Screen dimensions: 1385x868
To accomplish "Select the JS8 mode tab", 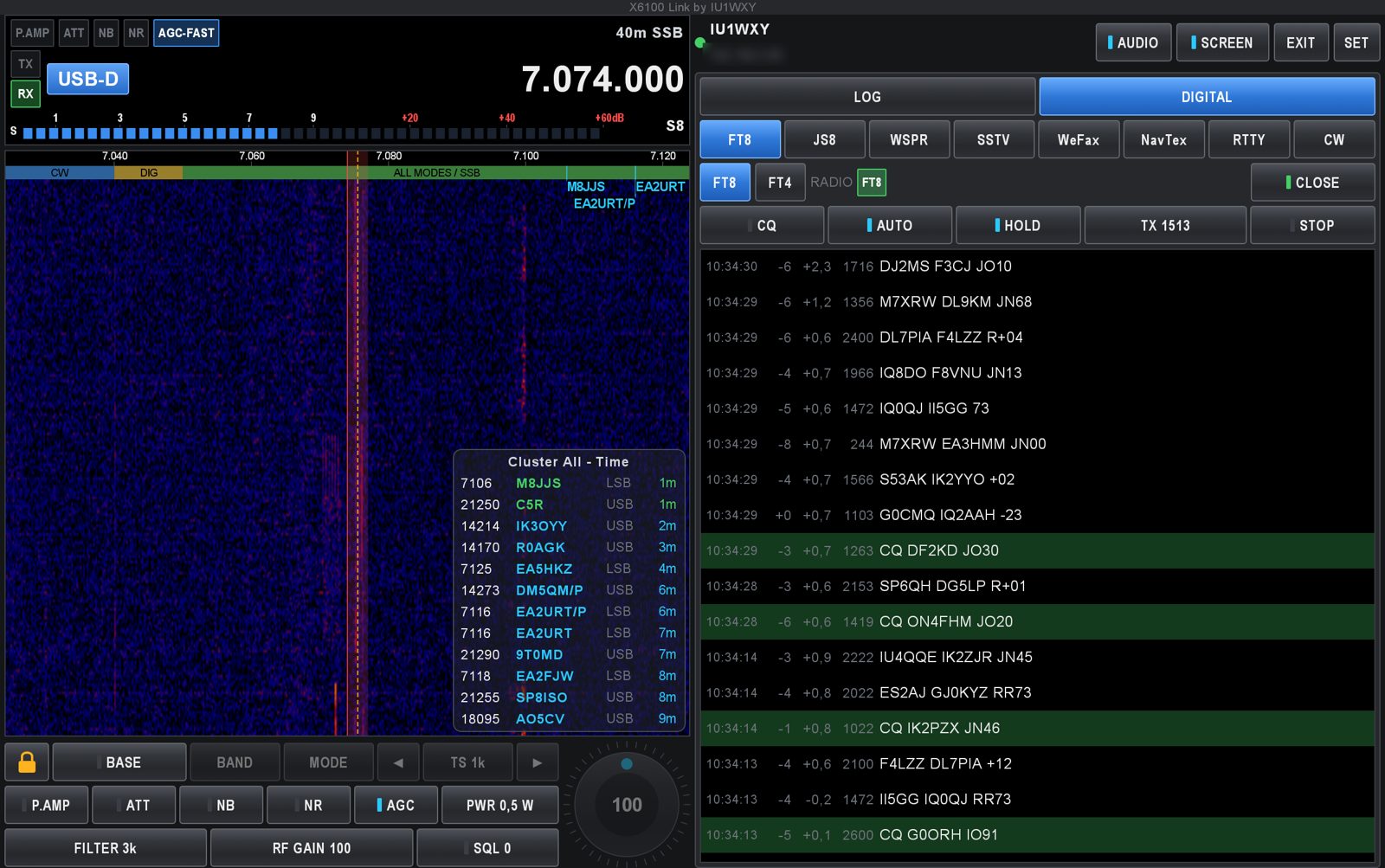I will pos(824,139).
